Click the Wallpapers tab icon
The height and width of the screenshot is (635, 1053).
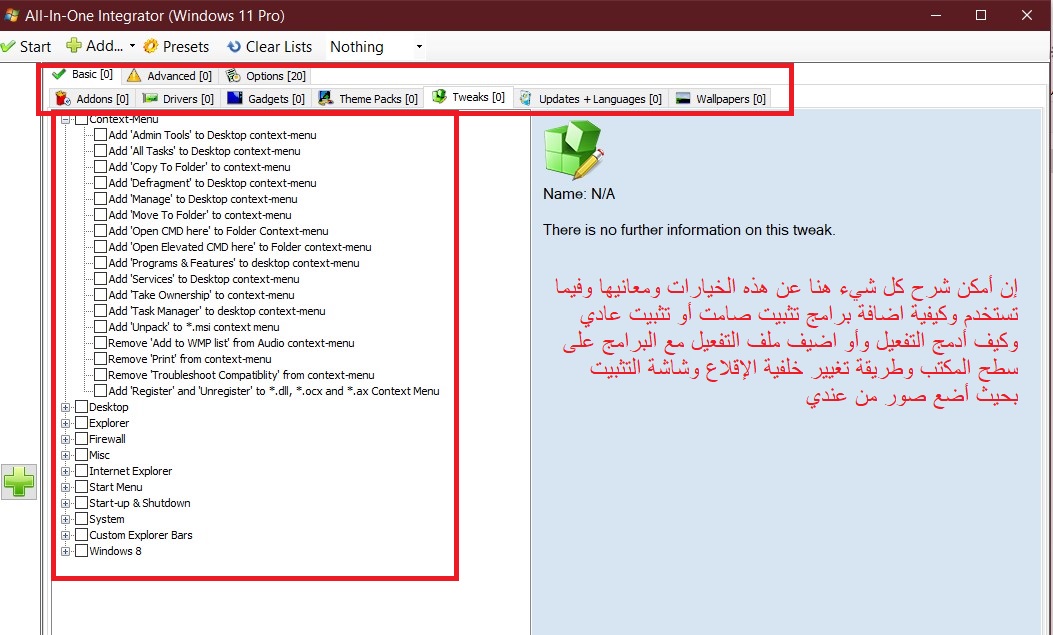click(683, 99)
